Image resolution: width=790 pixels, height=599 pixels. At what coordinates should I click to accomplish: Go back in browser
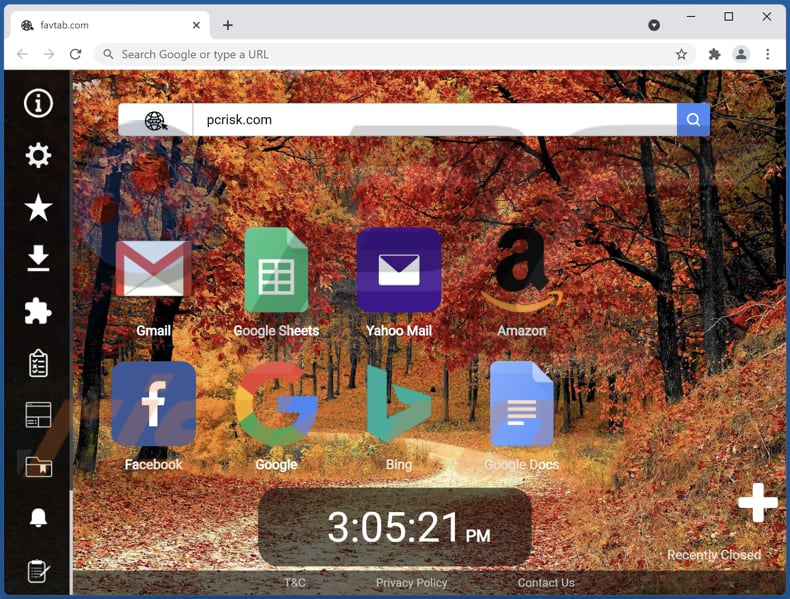coord(22,54)
